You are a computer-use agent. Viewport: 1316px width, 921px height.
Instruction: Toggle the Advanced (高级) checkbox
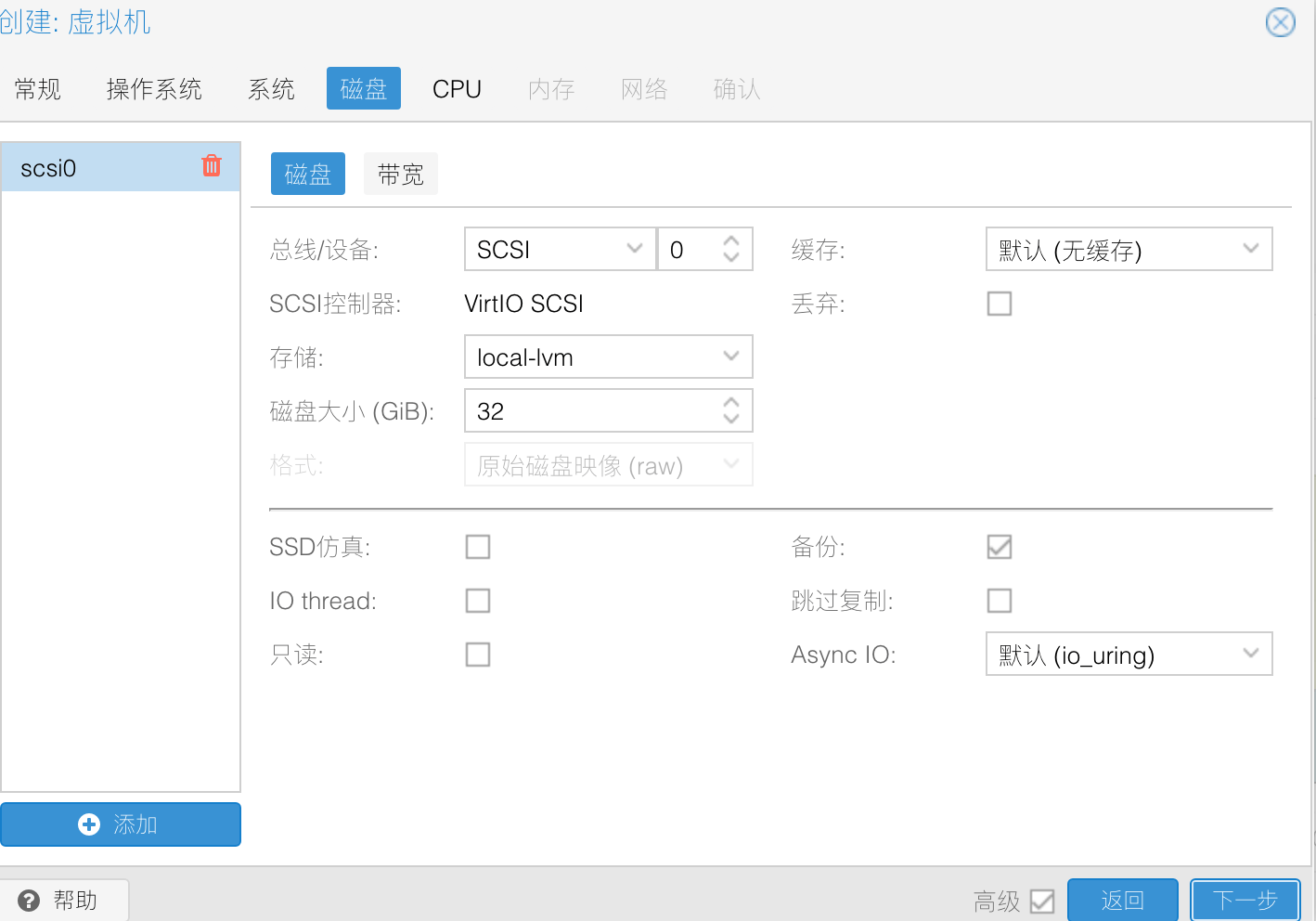tap(1042, 902)
